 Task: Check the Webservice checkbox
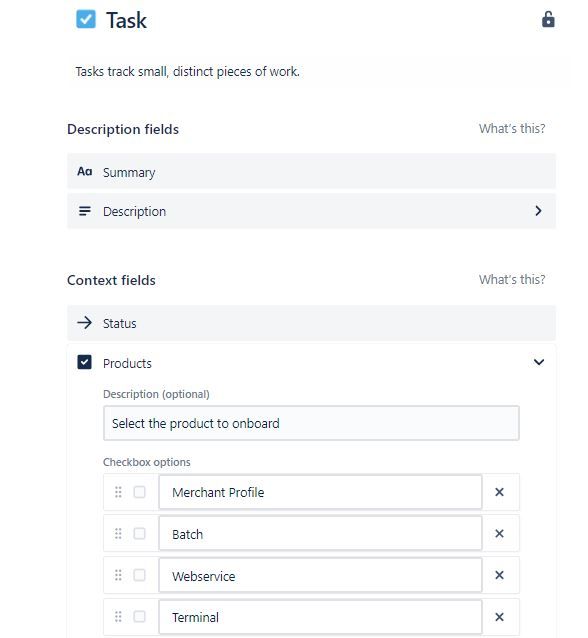tap(139, 575)
